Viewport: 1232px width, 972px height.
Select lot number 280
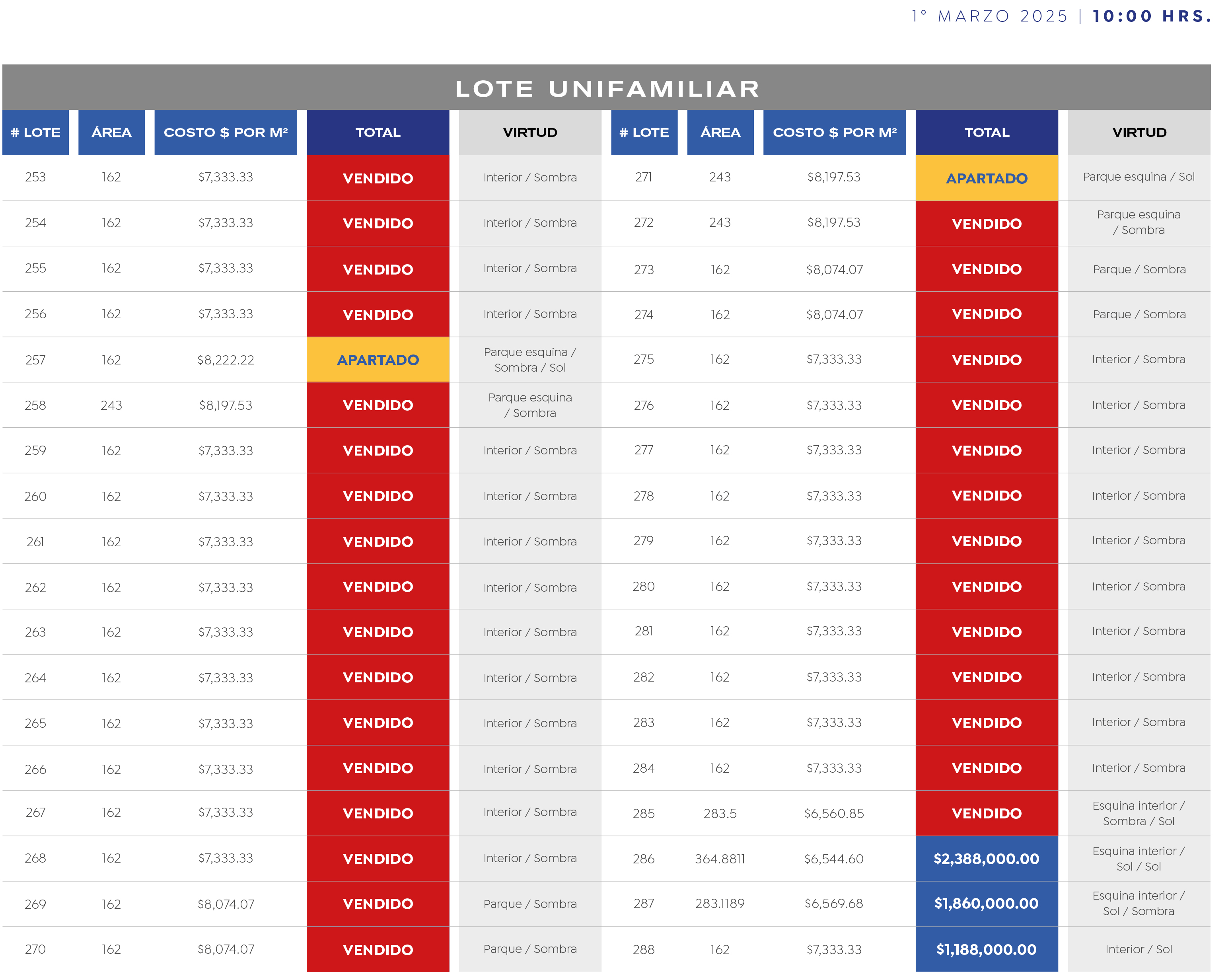[x=644, y=586]
